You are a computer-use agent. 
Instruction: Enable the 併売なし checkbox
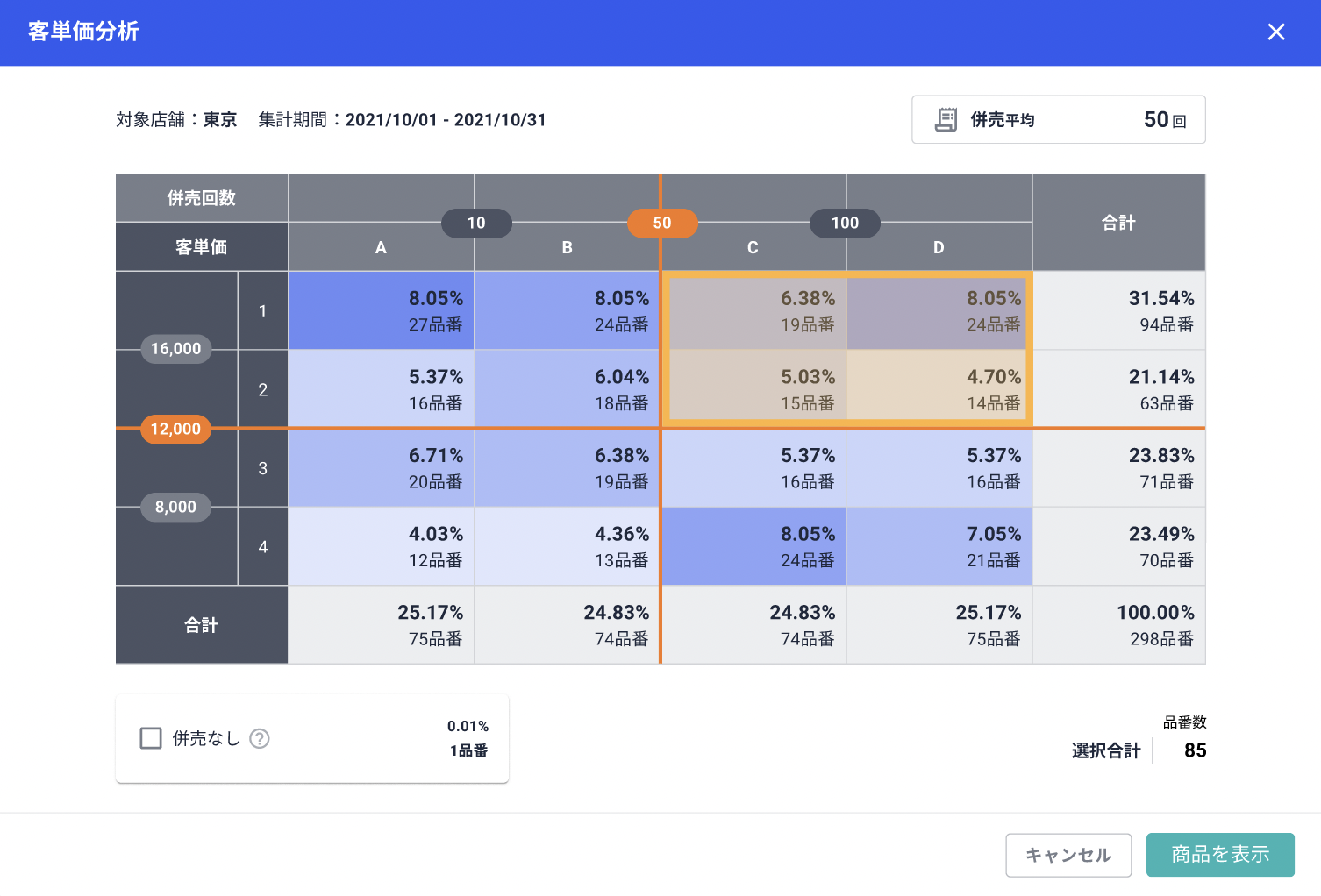coord(151,738)
